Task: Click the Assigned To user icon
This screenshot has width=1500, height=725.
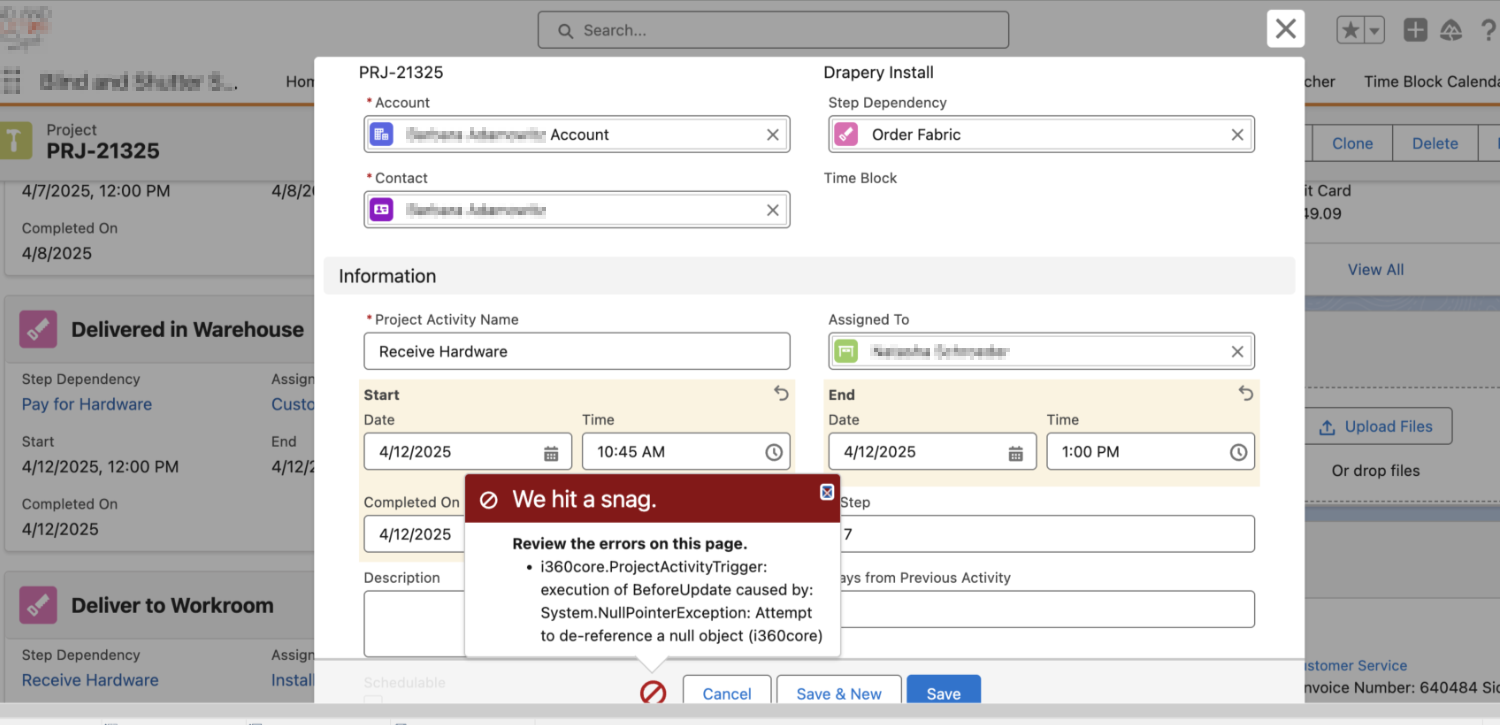Action: [x=846, y=352]
